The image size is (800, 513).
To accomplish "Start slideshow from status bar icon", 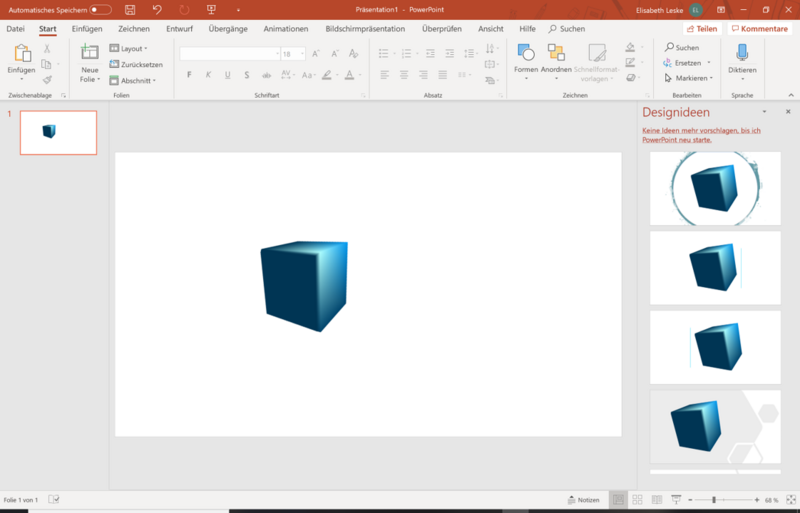I will tap(676, 499).
